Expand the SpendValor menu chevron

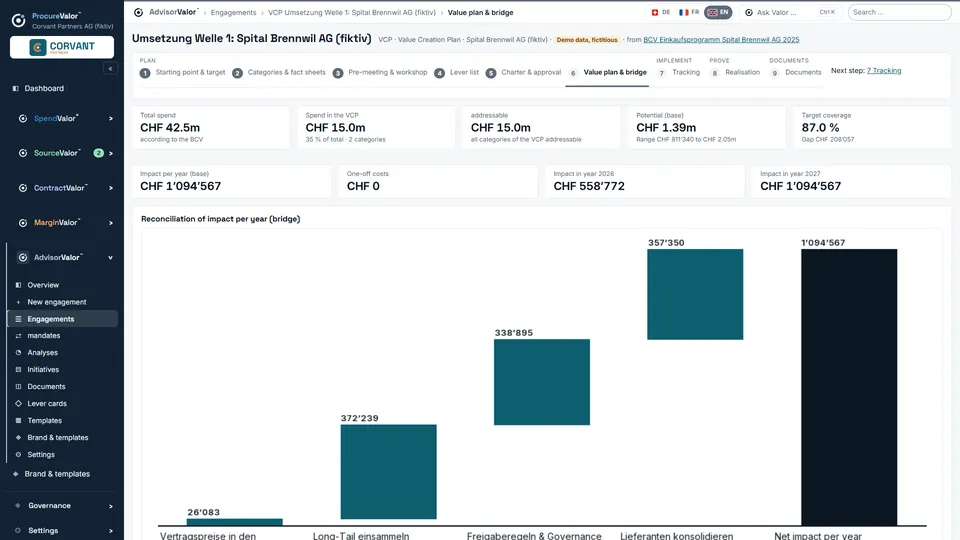(111, 119)
